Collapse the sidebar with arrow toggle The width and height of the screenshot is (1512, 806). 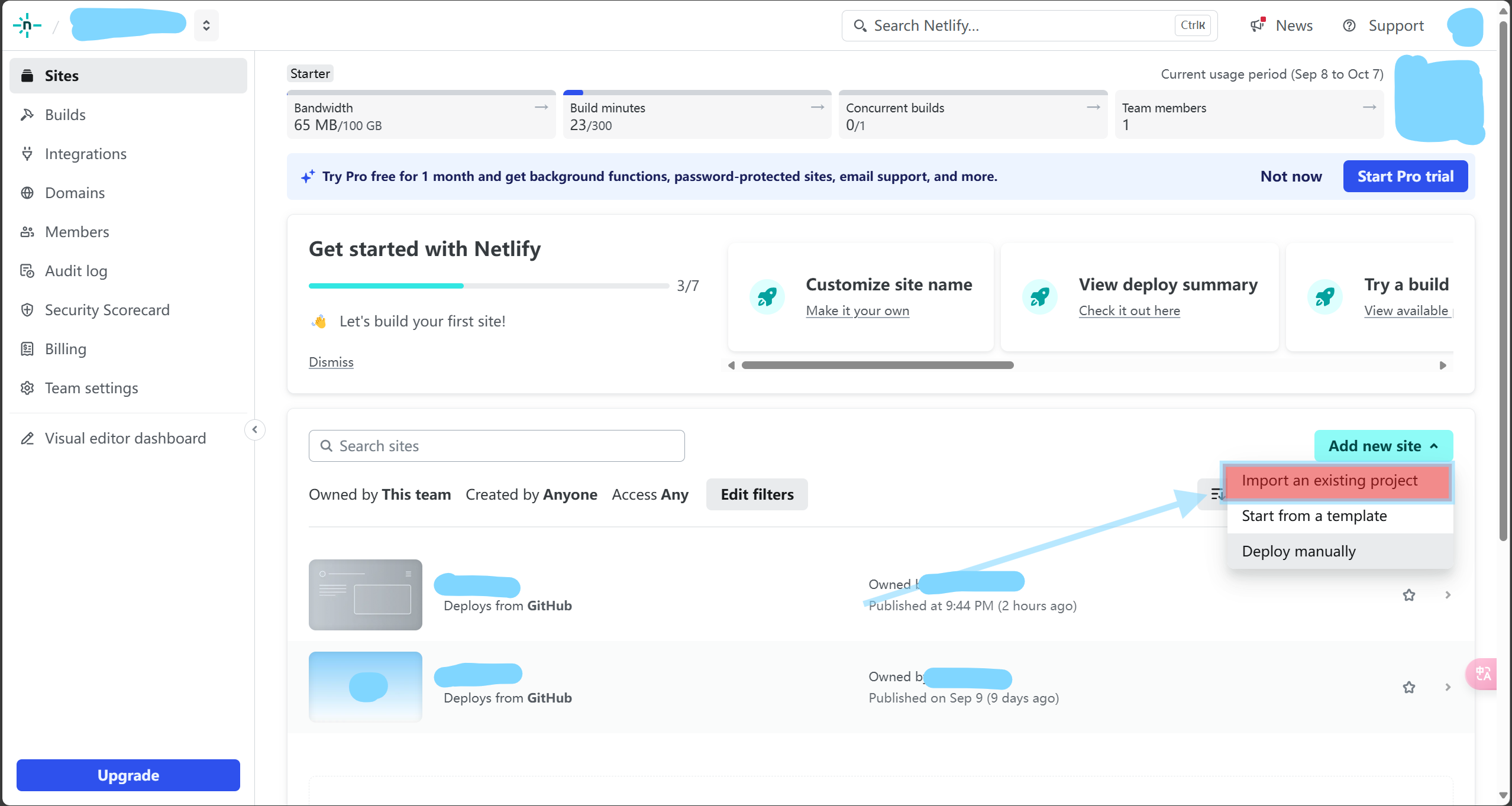[x=255, y=429]
